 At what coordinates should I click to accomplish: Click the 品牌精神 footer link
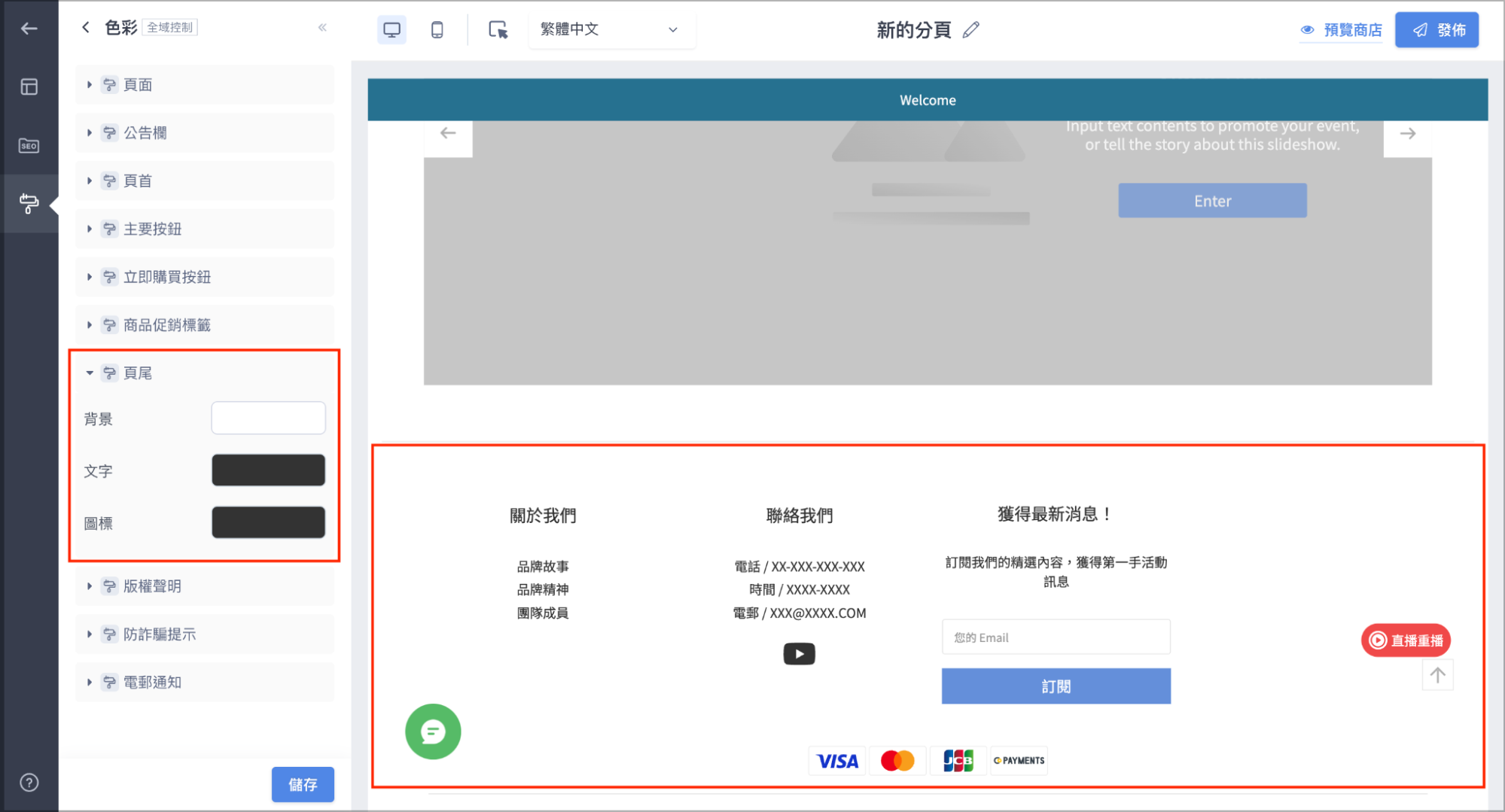tap(543, 590)
